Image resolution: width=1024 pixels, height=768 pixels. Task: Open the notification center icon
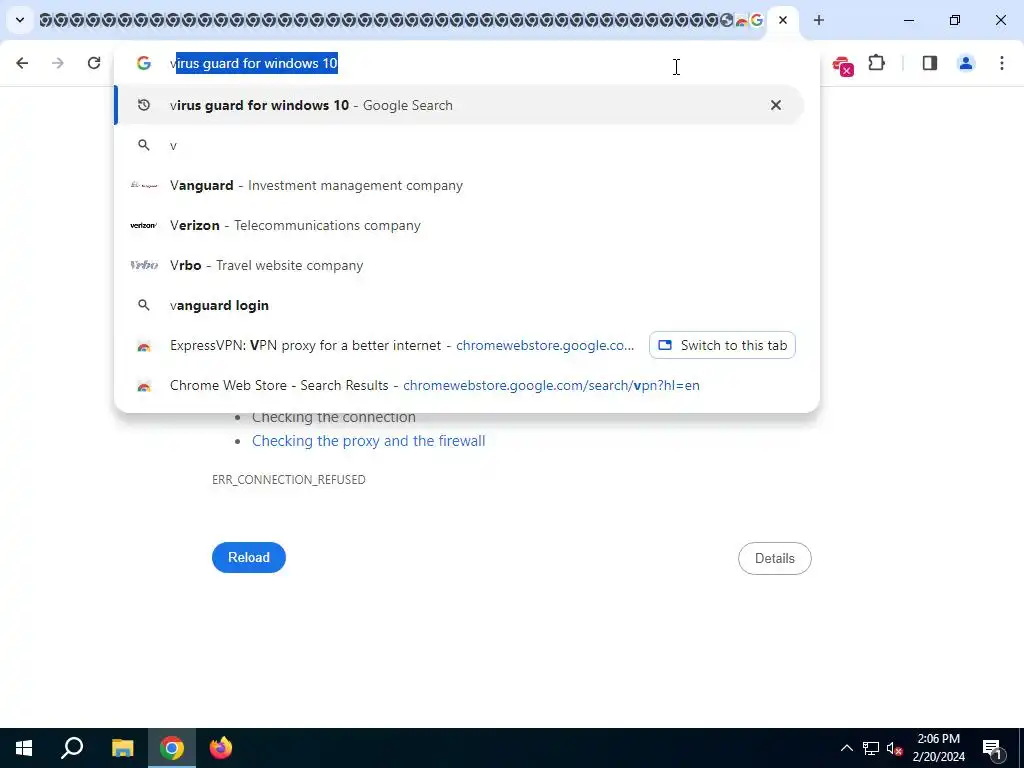pos(992,748)
